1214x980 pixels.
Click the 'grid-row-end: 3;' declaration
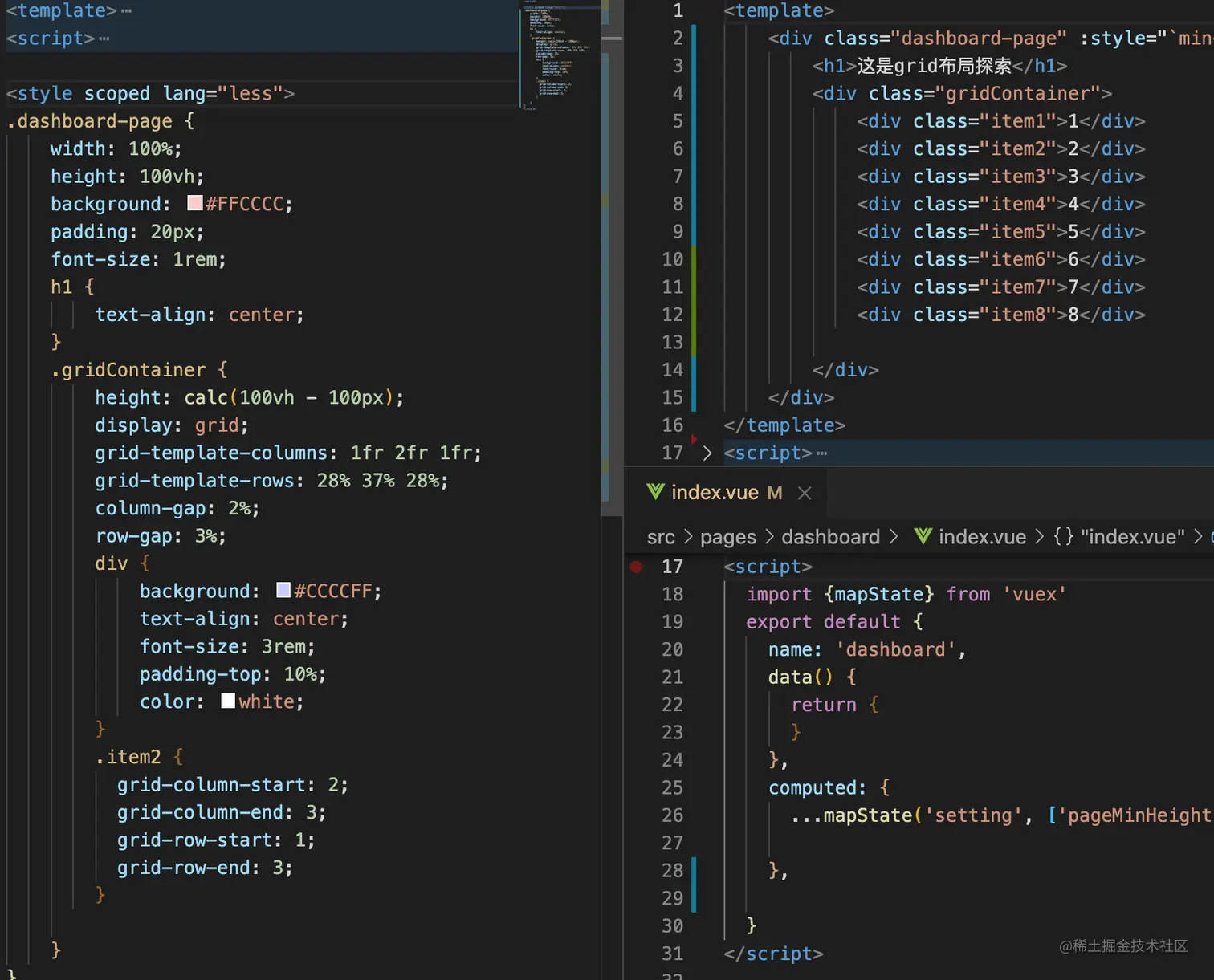click(x=205, y=868)
